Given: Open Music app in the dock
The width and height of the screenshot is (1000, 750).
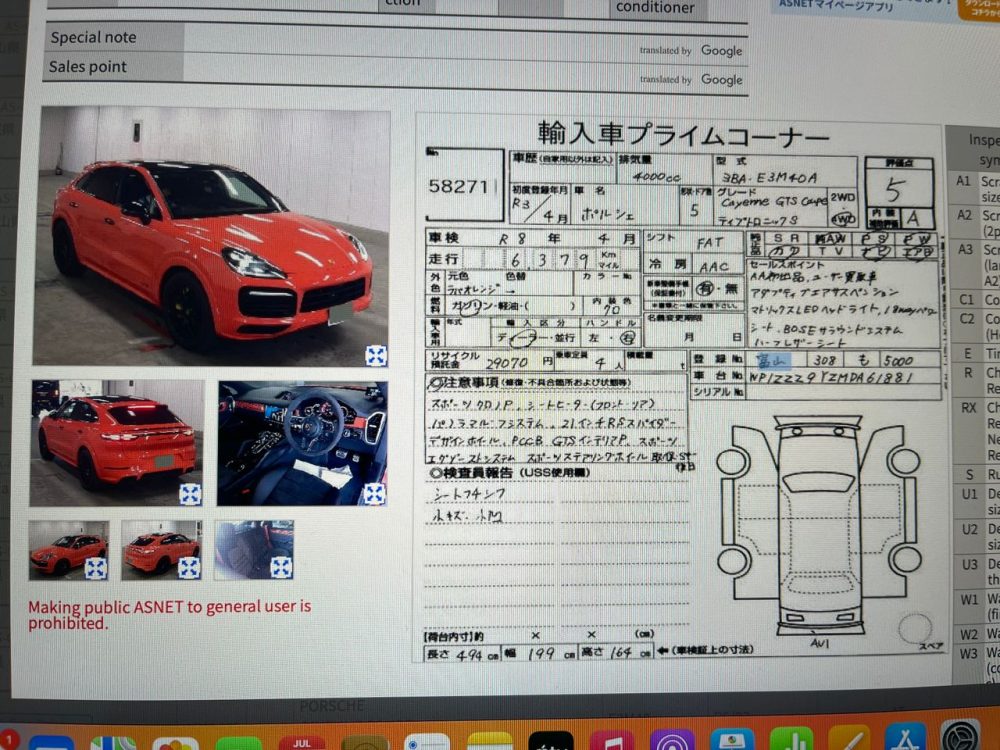Looking at the screenshot, I should (x=611, y=740).
